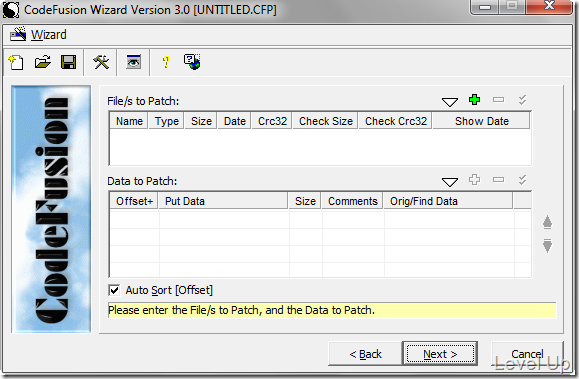Viewport: 579px width, 379px height.
Task: Click minus icon in Data to Patch row
Action: click(498, 180)
